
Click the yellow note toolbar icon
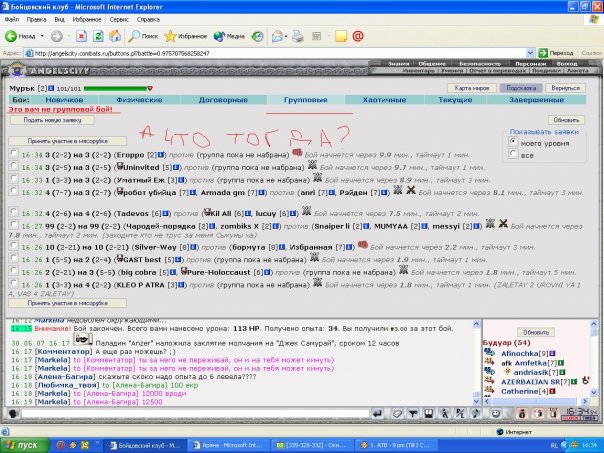[x=341, y=36]
